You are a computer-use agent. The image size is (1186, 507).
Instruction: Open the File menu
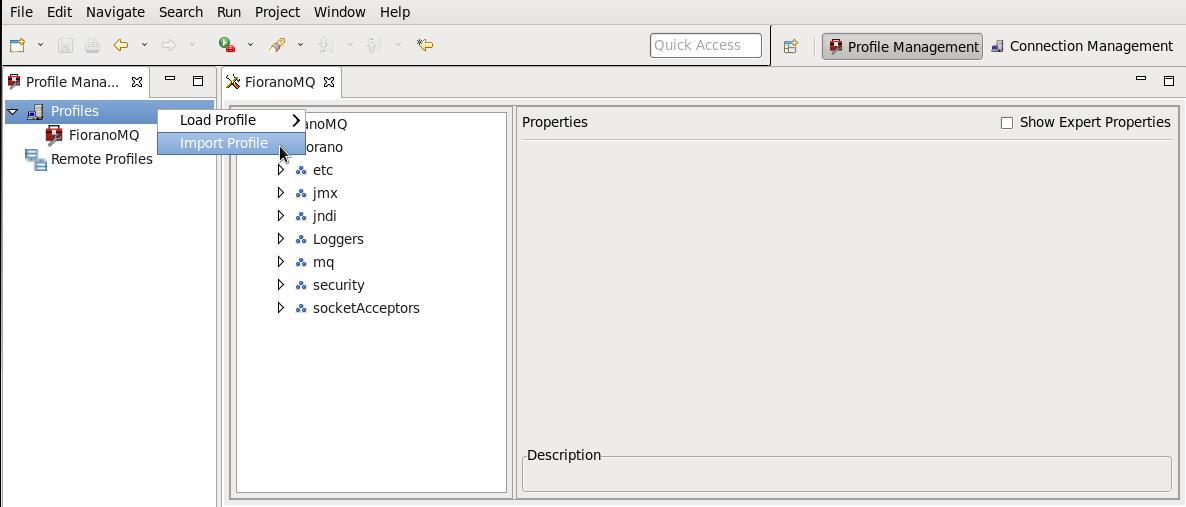pyautogui.click(x=21, y=12)
